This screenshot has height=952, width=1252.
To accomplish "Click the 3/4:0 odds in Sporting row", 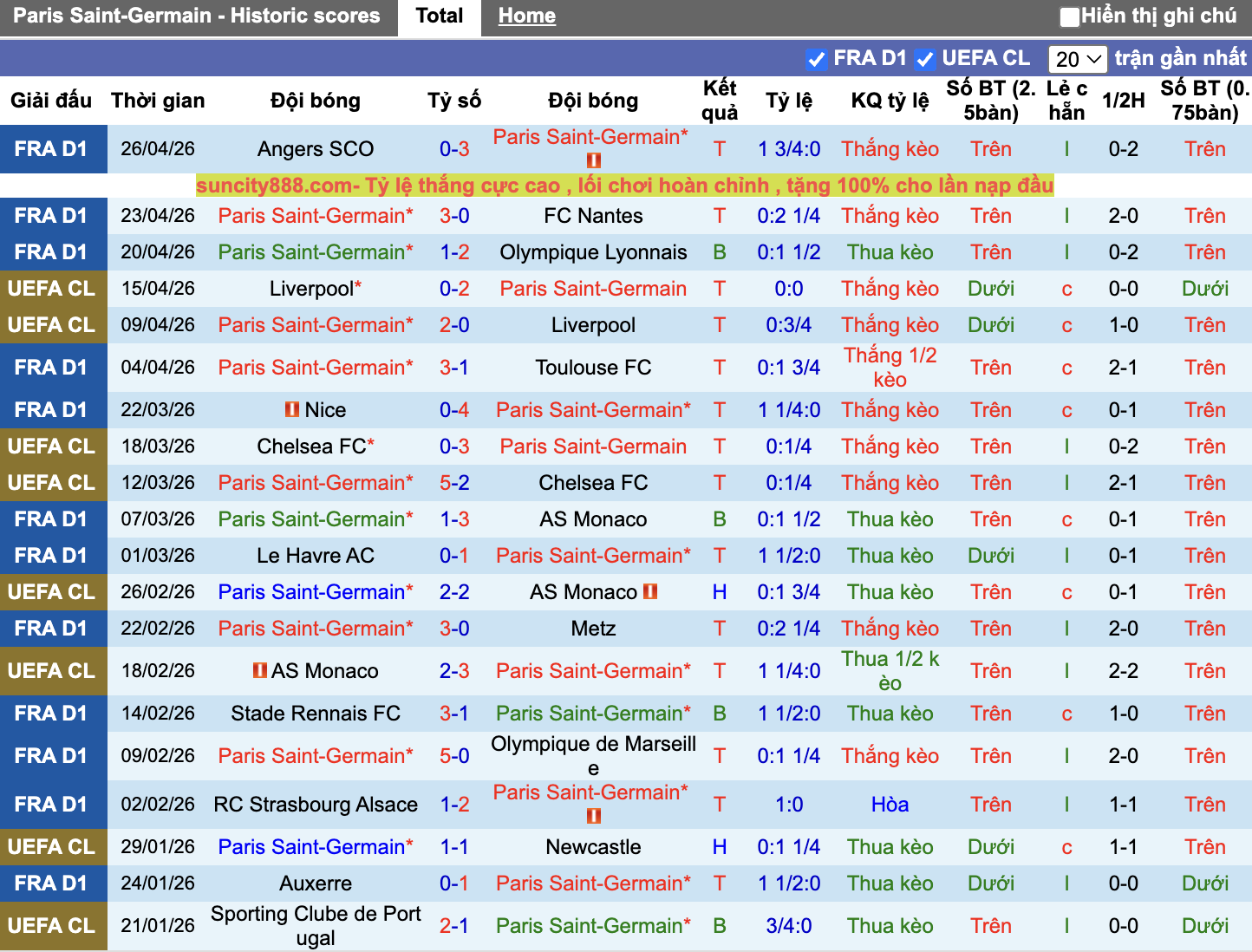I will (789, 926).
